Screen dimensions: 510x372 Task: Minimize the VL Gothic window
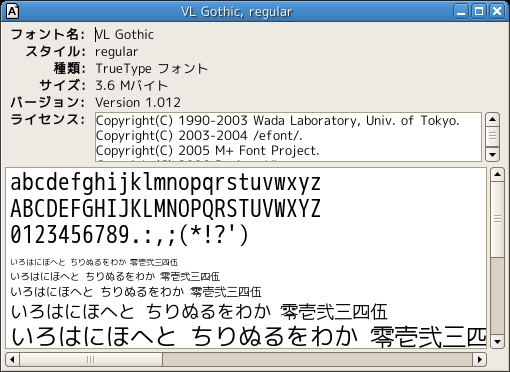click(461, 12)
